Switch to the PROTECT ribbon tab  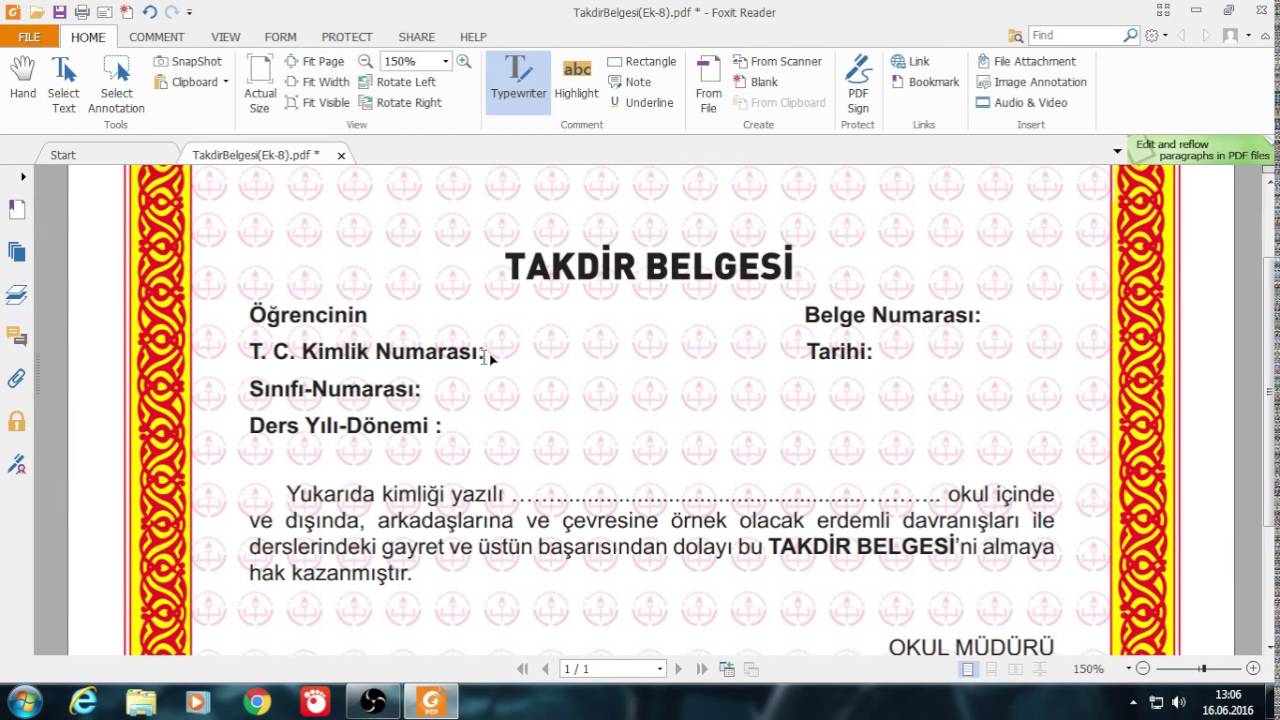(347, 37)
